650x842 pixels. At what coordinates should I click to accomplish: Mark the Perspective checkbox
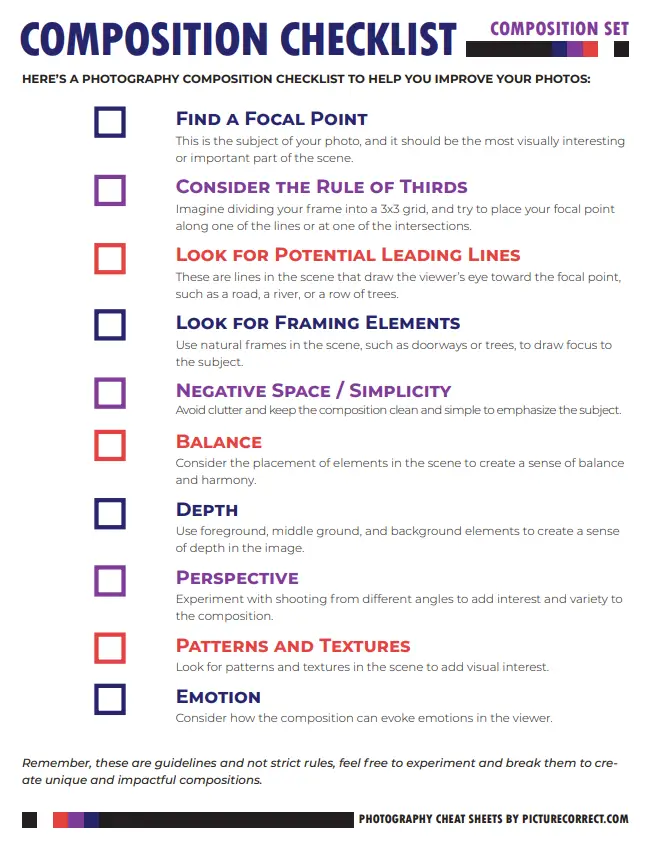point(110,581)
